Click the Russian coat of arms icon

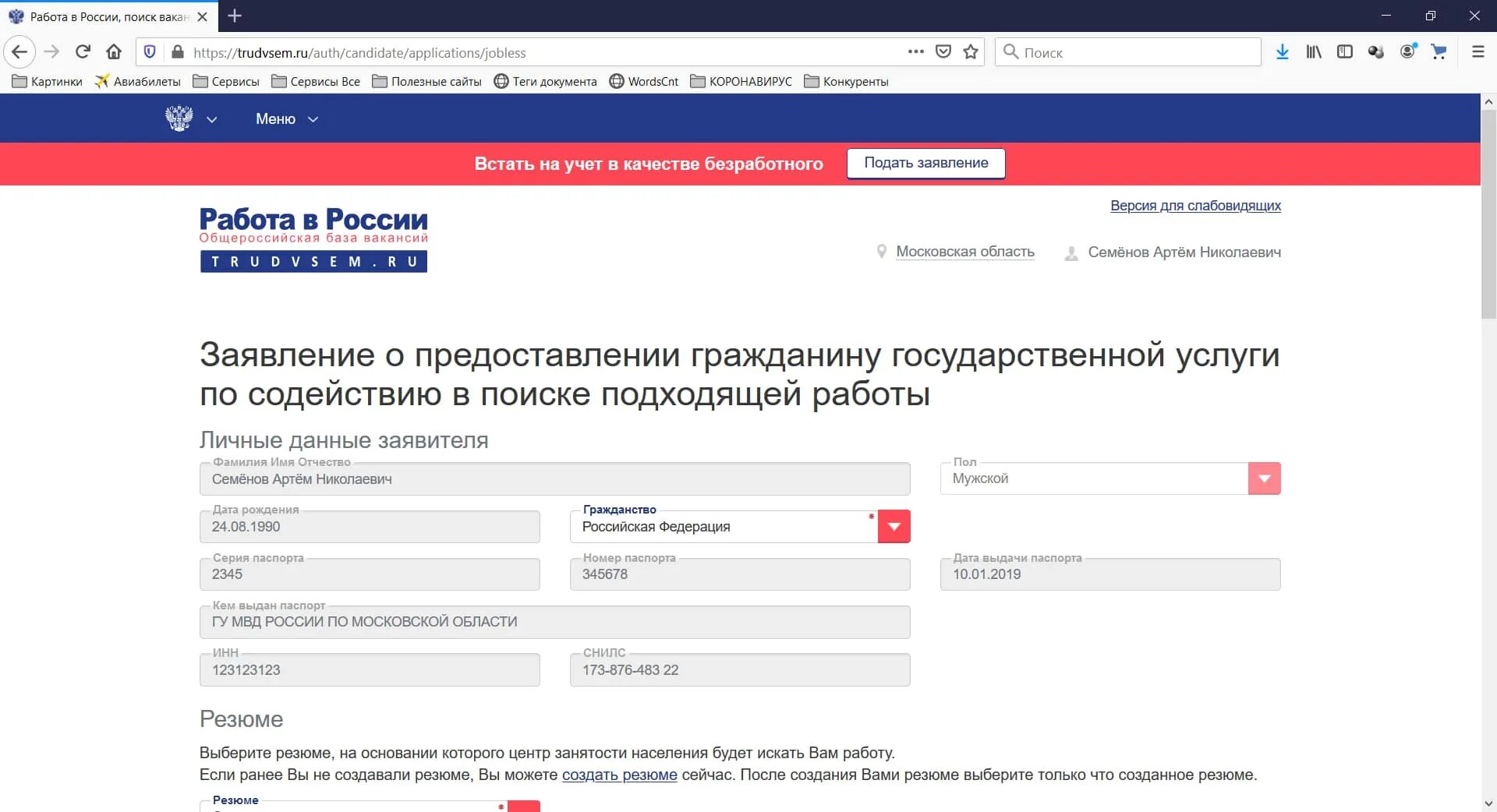179,118
